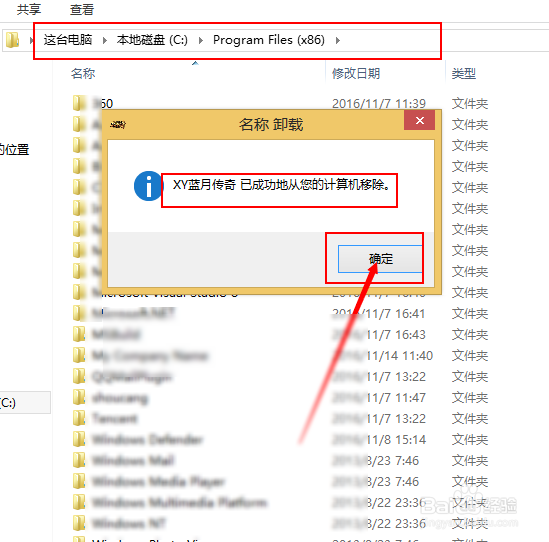Click the folder icon in the address bar
549x542 pixels.
click(12, 40)
